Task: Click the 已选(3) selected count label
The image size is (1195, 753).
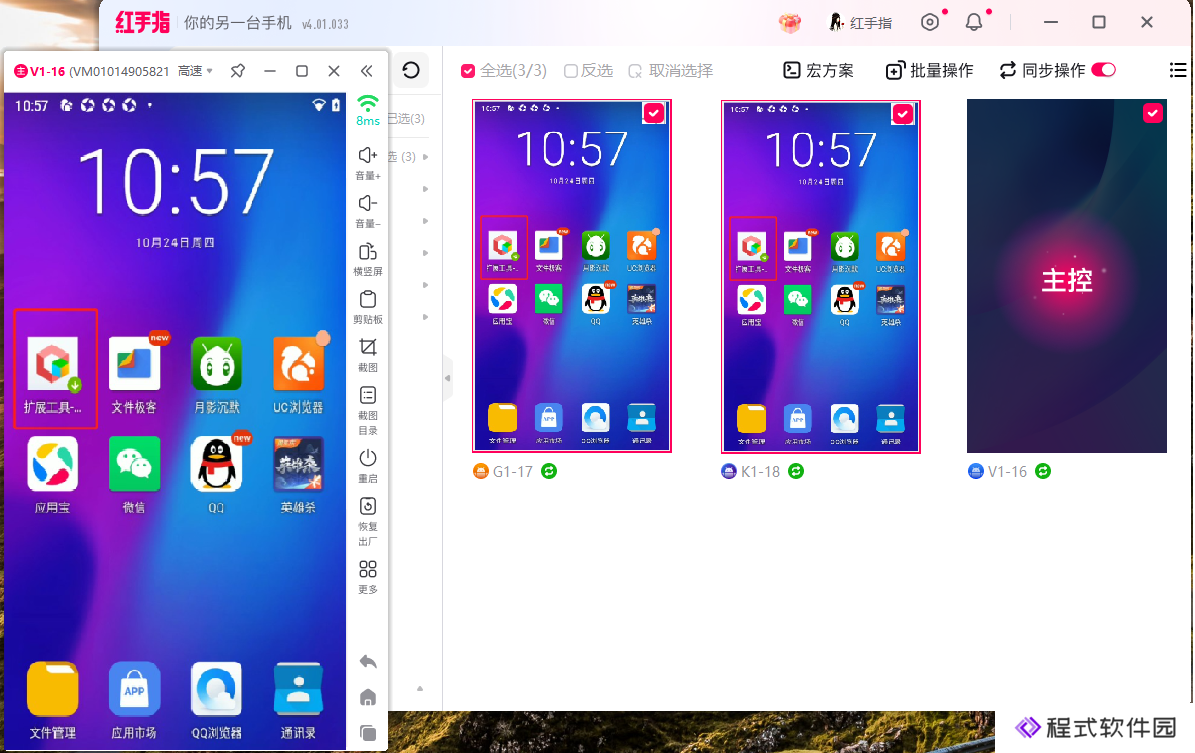Action: [x=406, y=119]
